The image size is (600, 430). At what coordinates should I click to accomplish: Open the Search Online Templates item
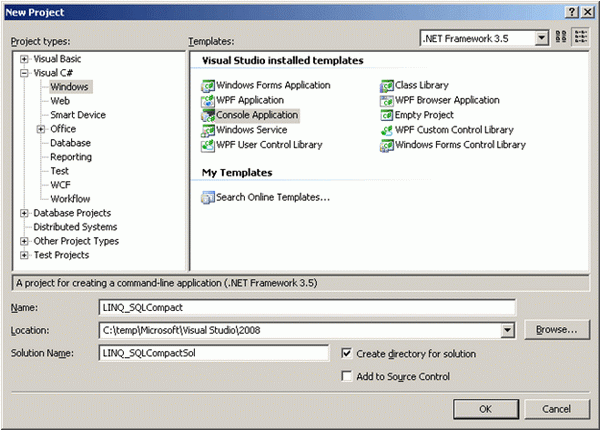[x=265, y=197]
